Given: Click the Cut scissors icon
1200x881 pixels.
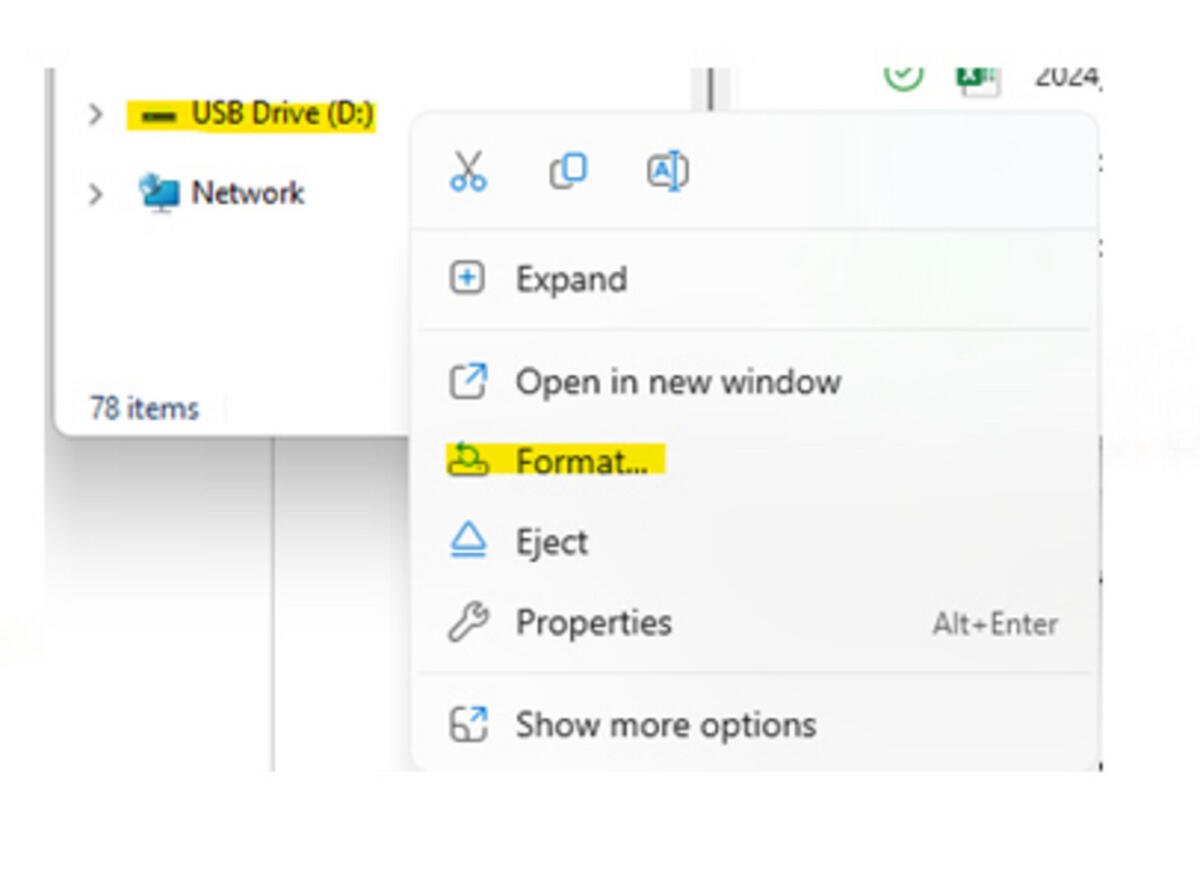Looking at the screenshot, I should point(468,171).
